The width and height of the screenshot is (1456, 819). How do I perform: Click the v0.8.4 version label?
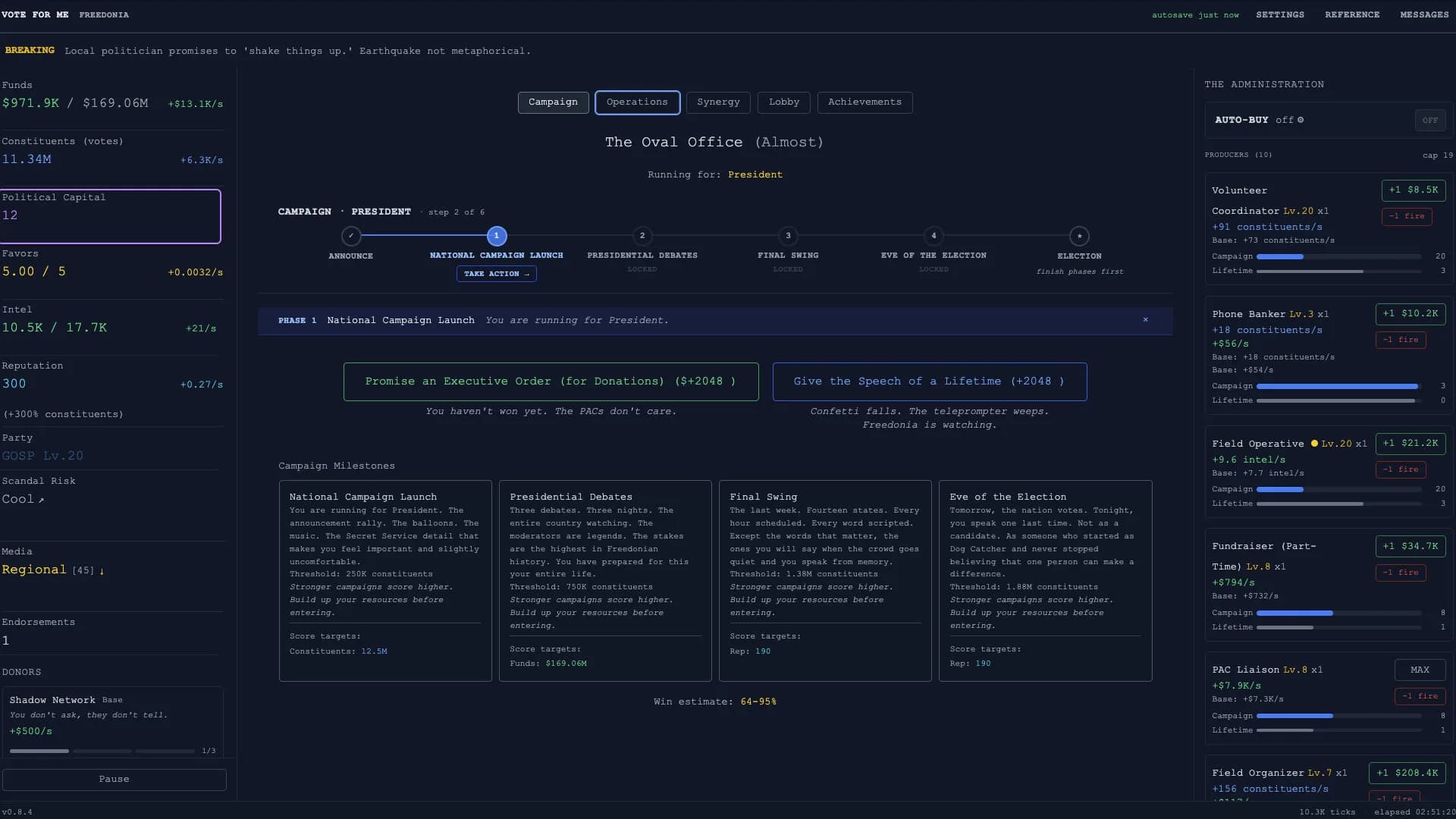pos(17,812)
